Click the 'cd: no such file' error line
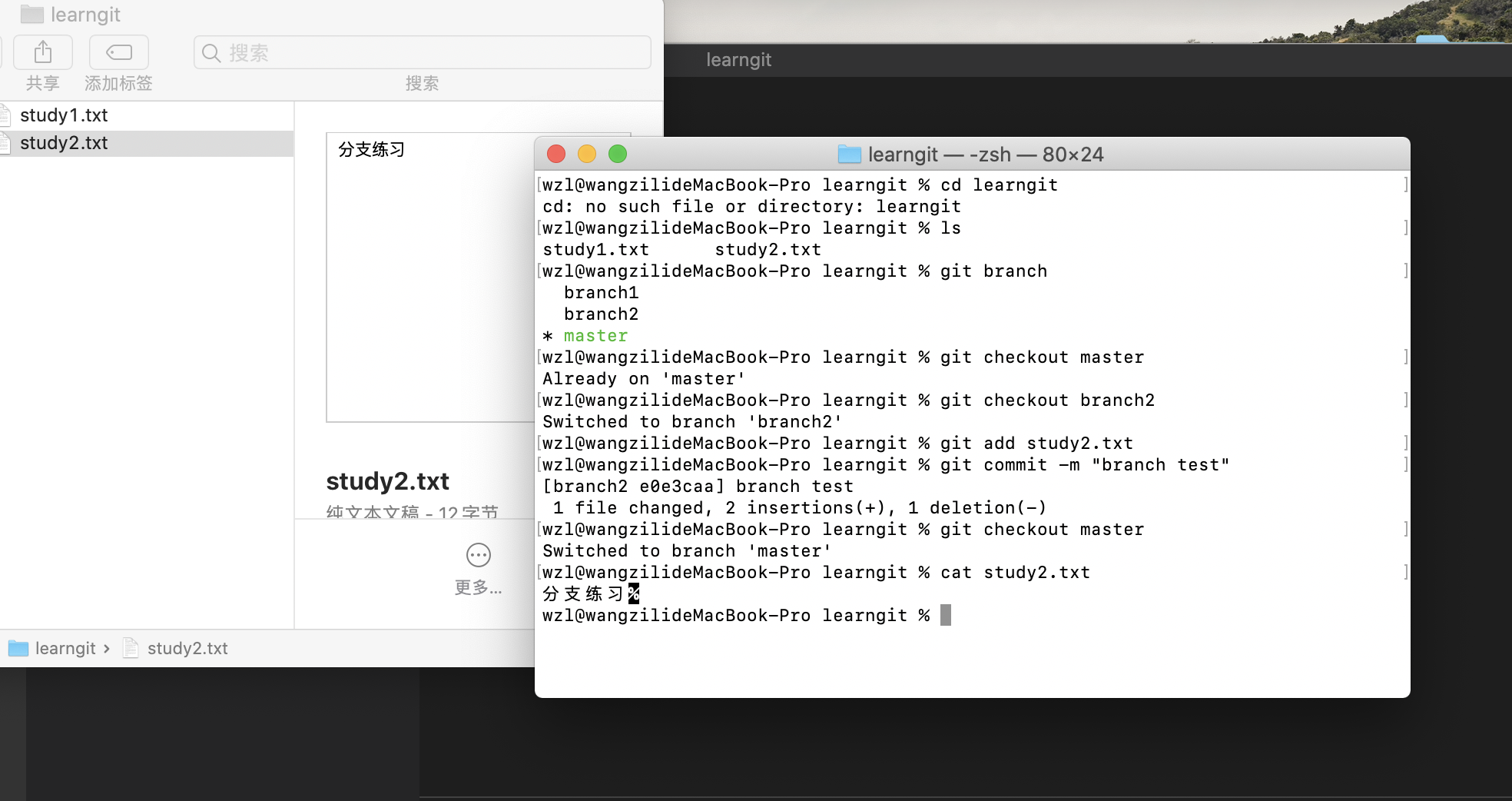Screen dimensions: 1512x801 751,207
